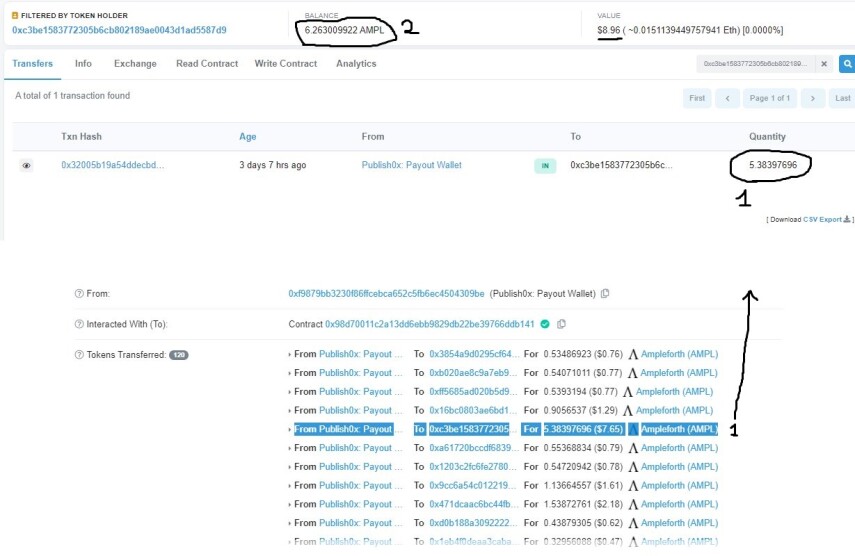
Task: Open the token holder address 0xc3be1583772305b6cb...
Action: (x=119, y=30)
